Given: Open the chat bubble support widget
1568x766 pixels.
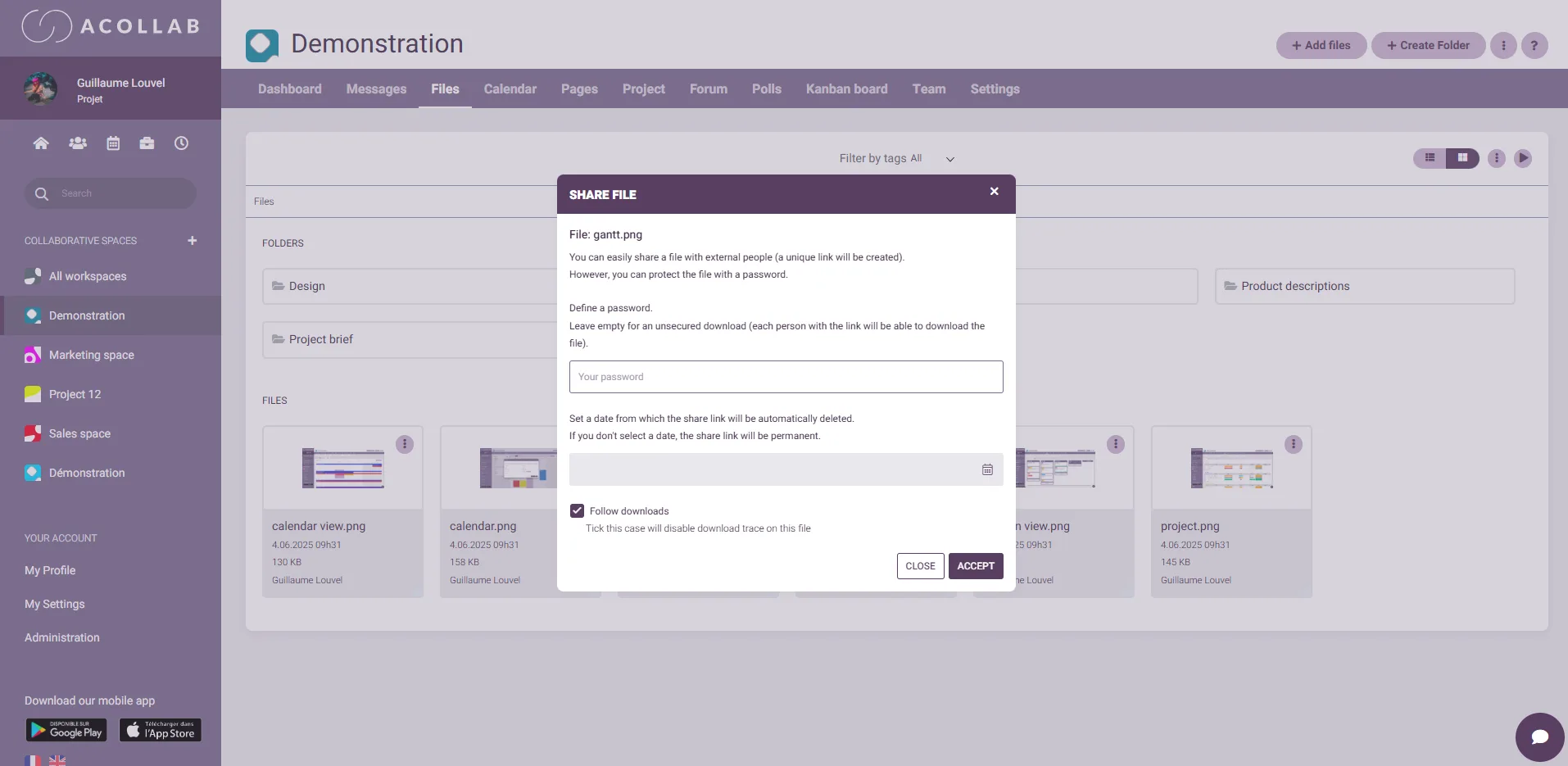Looking at the screenshot, I should (x=1539, y=737).
